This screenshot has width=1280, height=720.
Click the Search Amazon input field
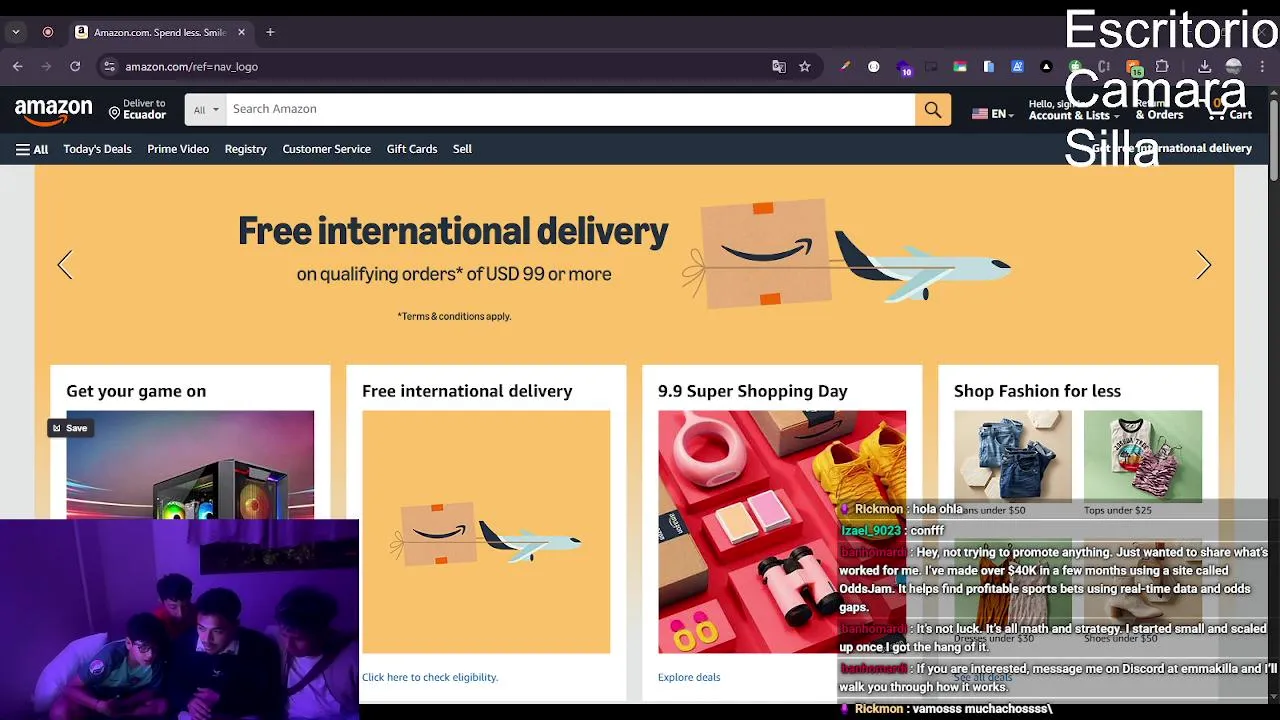570,109
